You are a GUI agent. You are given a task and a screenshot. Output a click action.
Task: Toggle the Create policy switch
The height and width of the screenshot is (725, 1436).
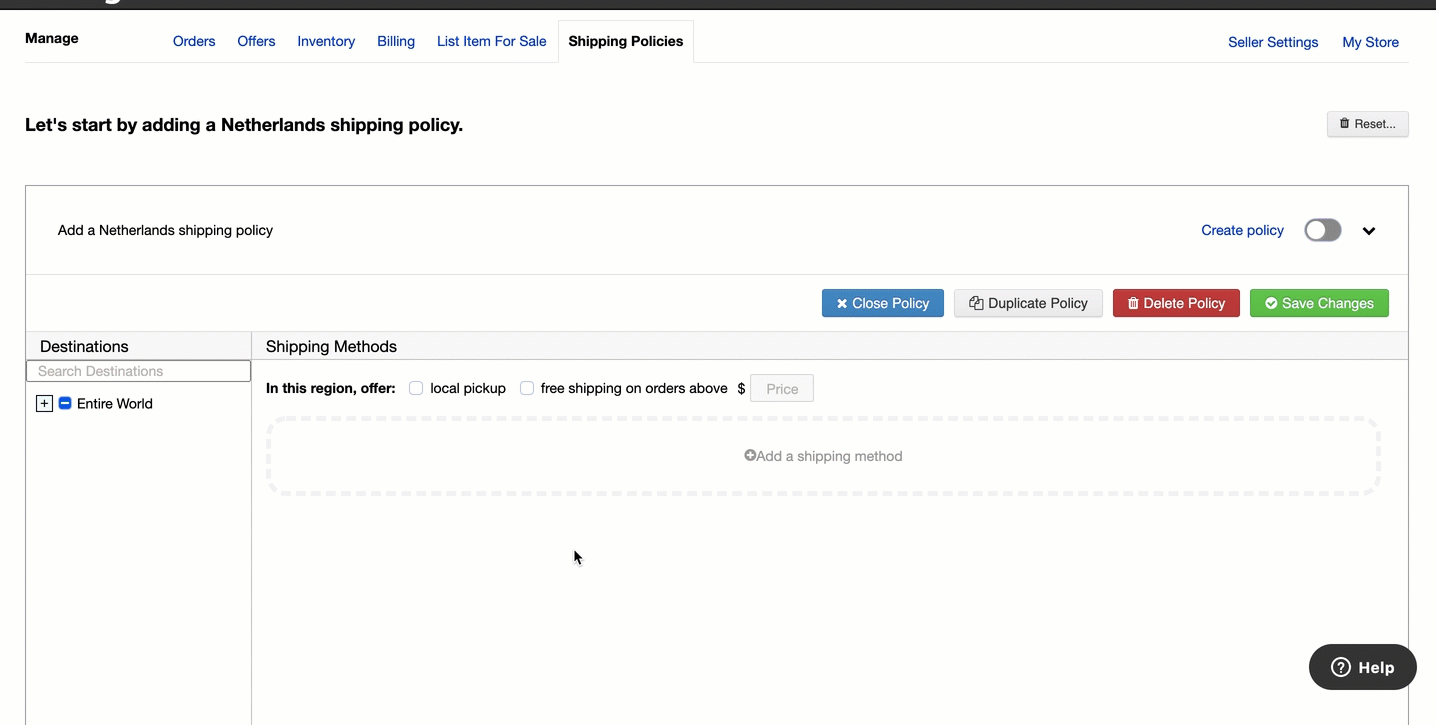click(x=1322, y=230)
